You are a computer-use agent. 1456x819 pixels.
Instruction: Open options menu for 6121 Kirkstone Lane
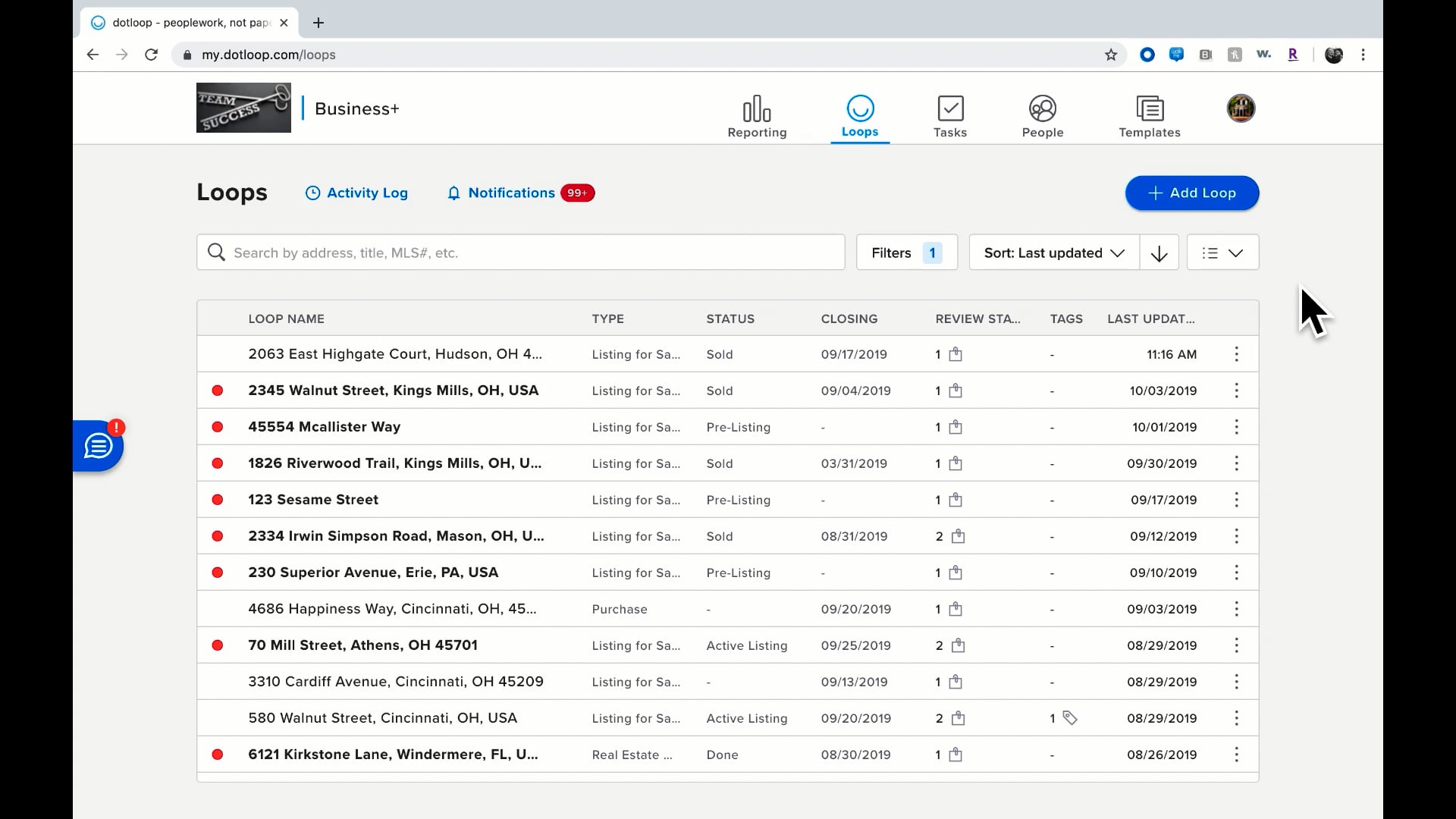pos(1236,755)
